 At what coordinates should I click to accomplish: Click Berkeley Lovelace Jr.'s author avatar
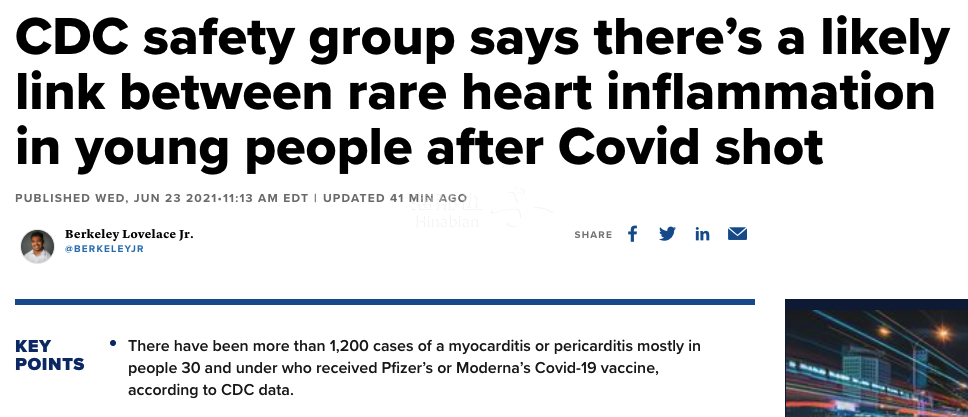coord(37,245)
